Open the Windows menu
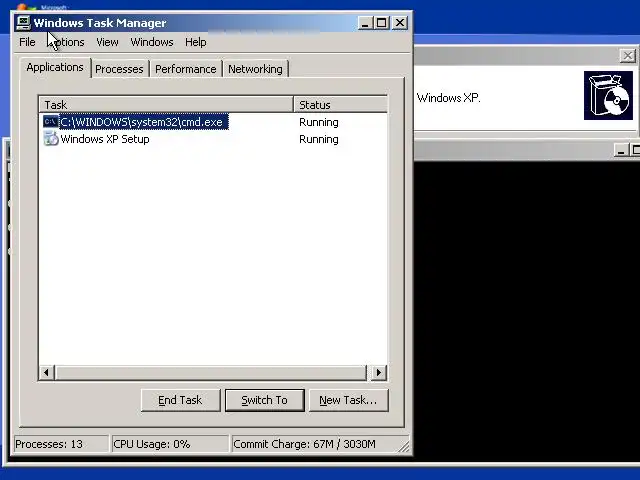Viewport: 640px width, 480px height. pyautogui.click(x=152, y=42)
